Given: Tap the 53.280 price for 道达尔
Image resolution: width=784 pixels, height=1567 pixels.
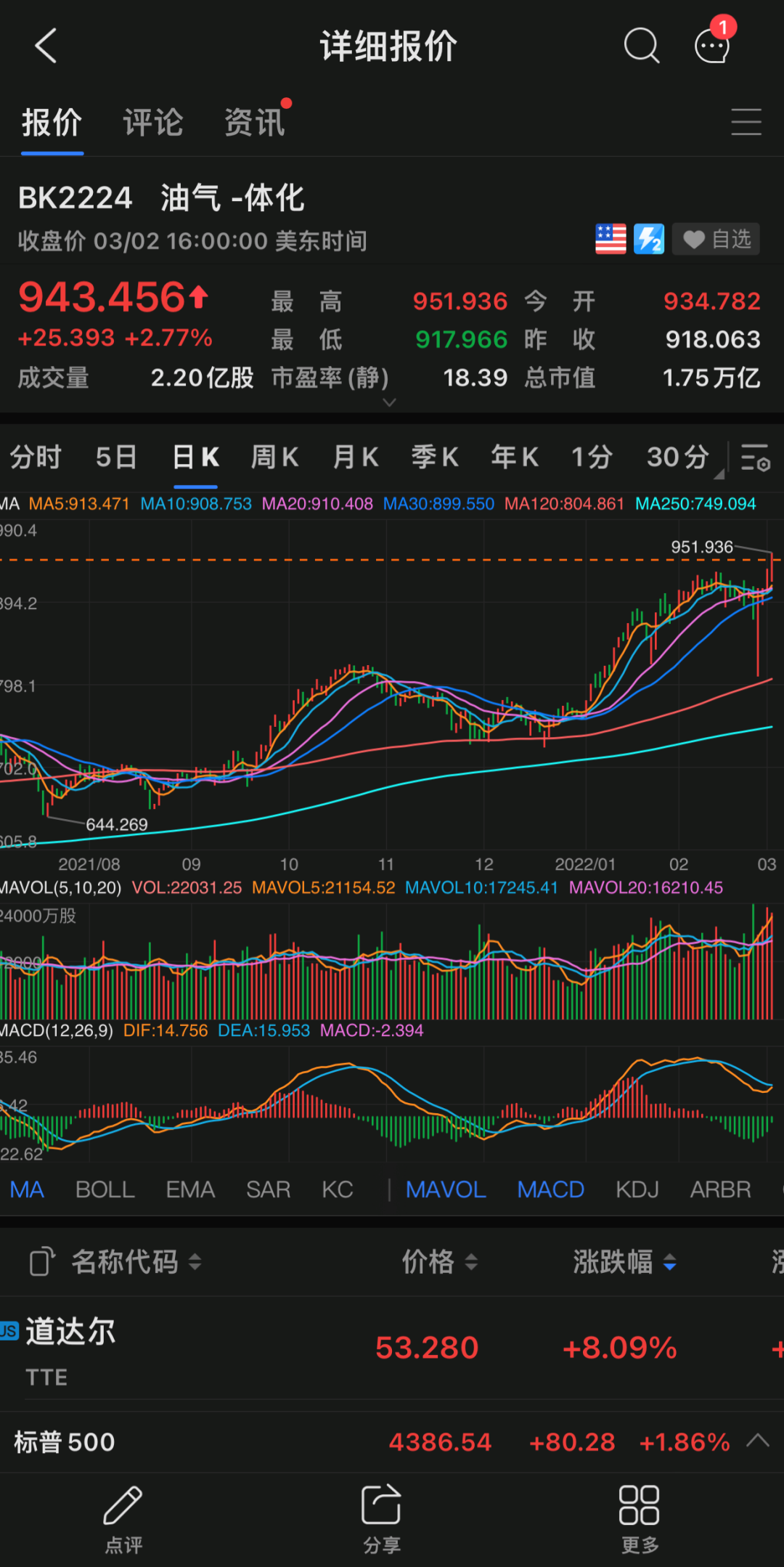Looking at the screenshot, I should coord(427,1348).
